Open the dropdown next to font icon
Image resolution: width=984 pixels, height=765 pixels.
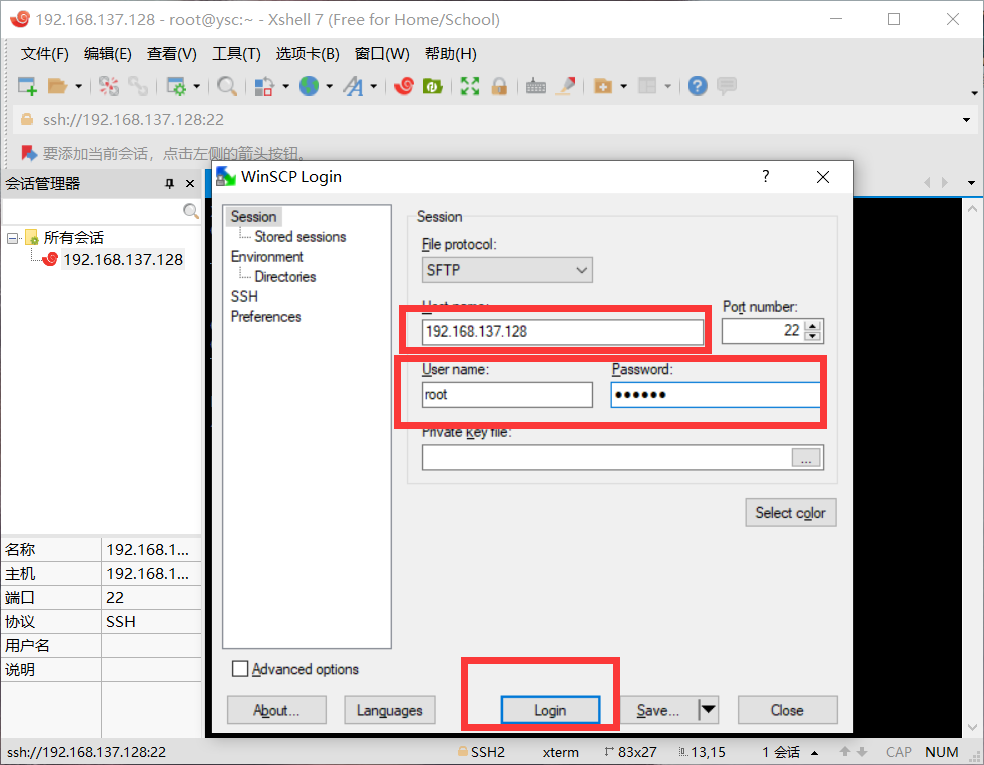point(374,86)
